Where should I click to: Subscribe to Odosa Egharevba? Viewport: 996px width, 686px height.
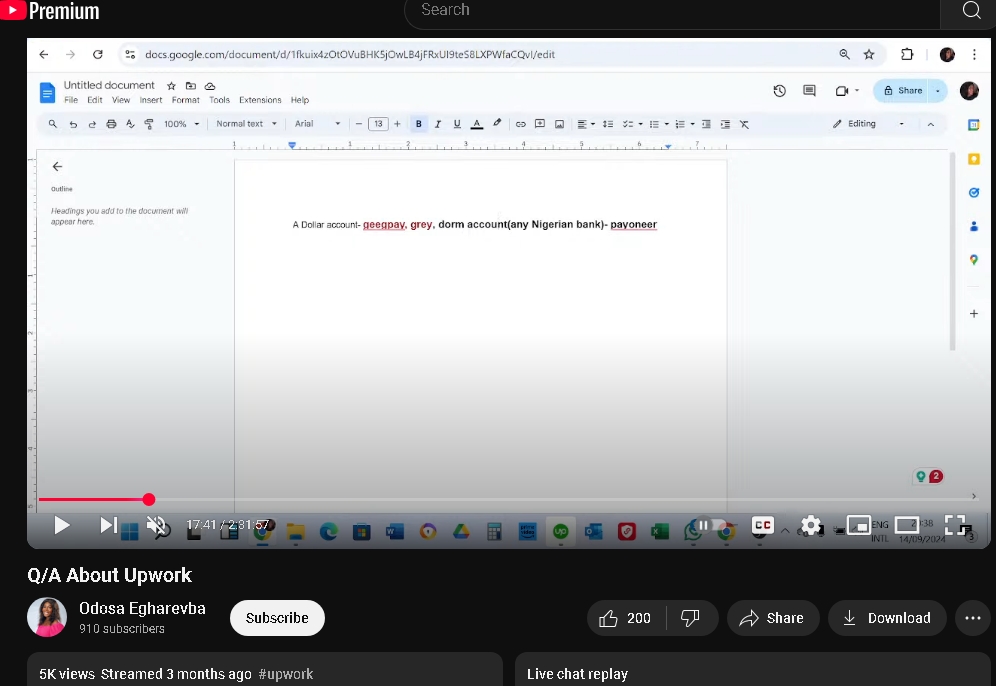point(277,618)
